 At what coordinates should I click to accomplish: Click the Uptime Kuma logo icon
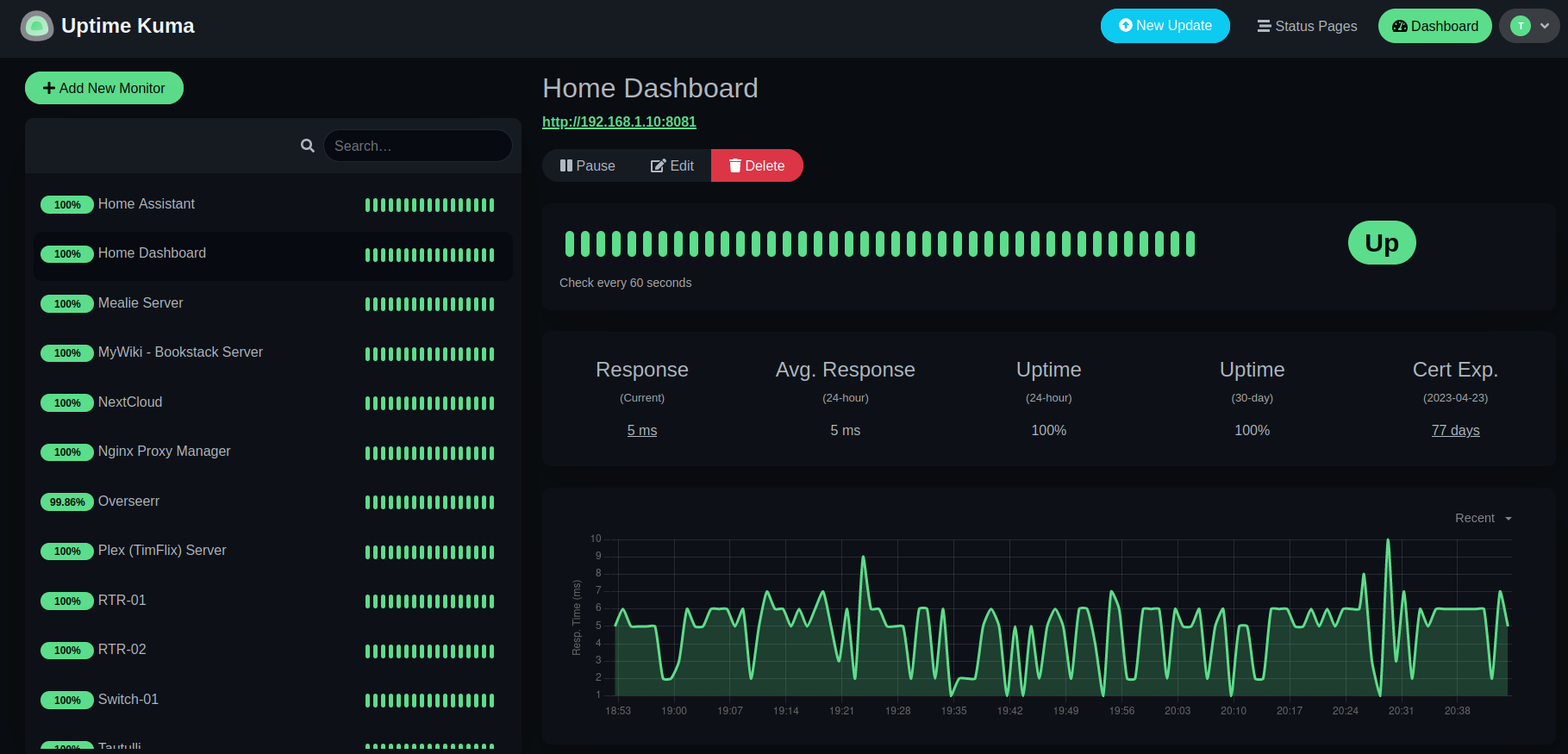pyautogui.click(x=37, y=26)
